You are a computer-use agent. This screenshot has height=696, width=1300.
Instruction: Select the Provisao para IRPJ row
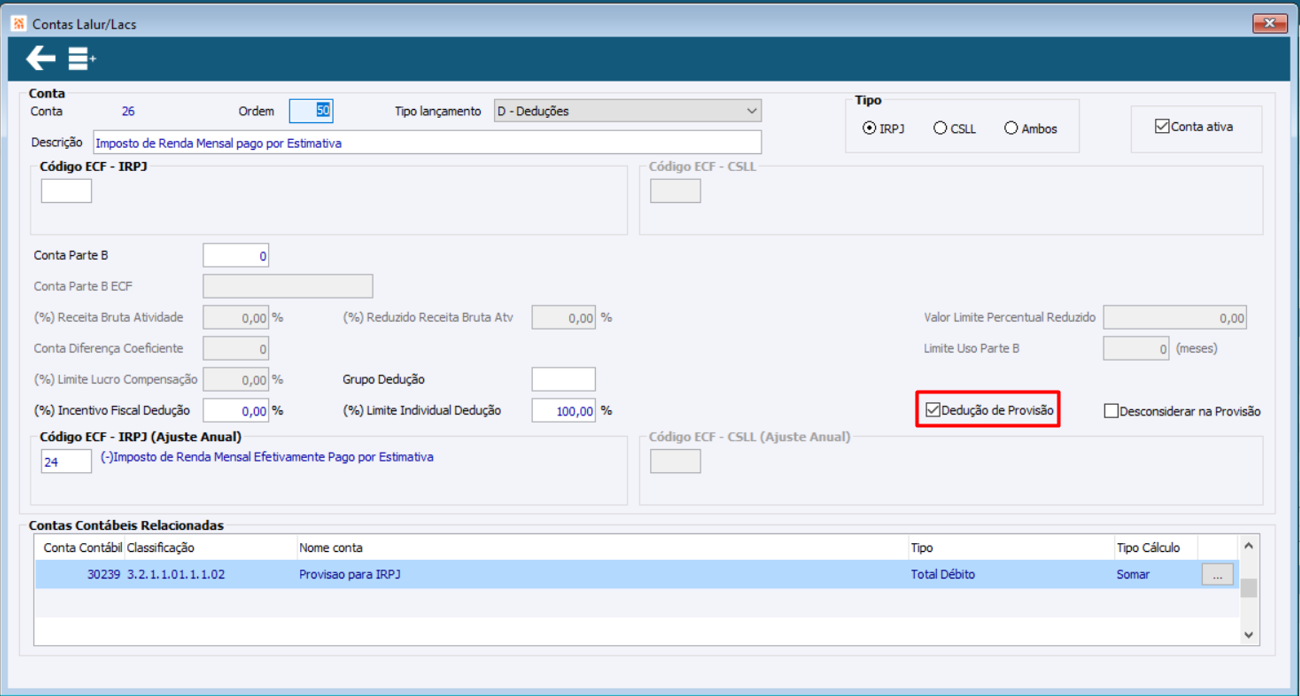click(x=617, y=574)
